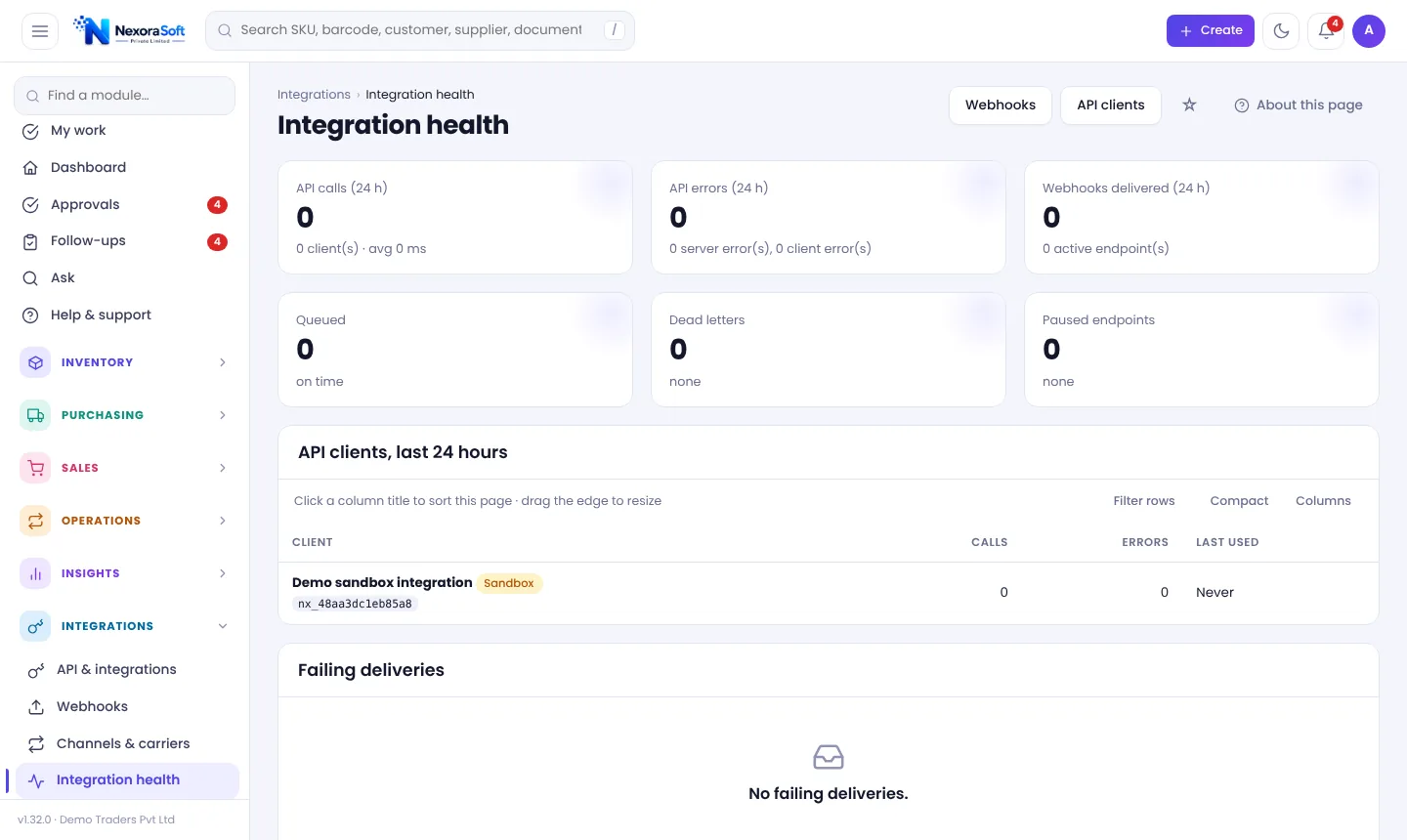
Task: Select Integration health sidebar item
Action: [x=127, y=780]
